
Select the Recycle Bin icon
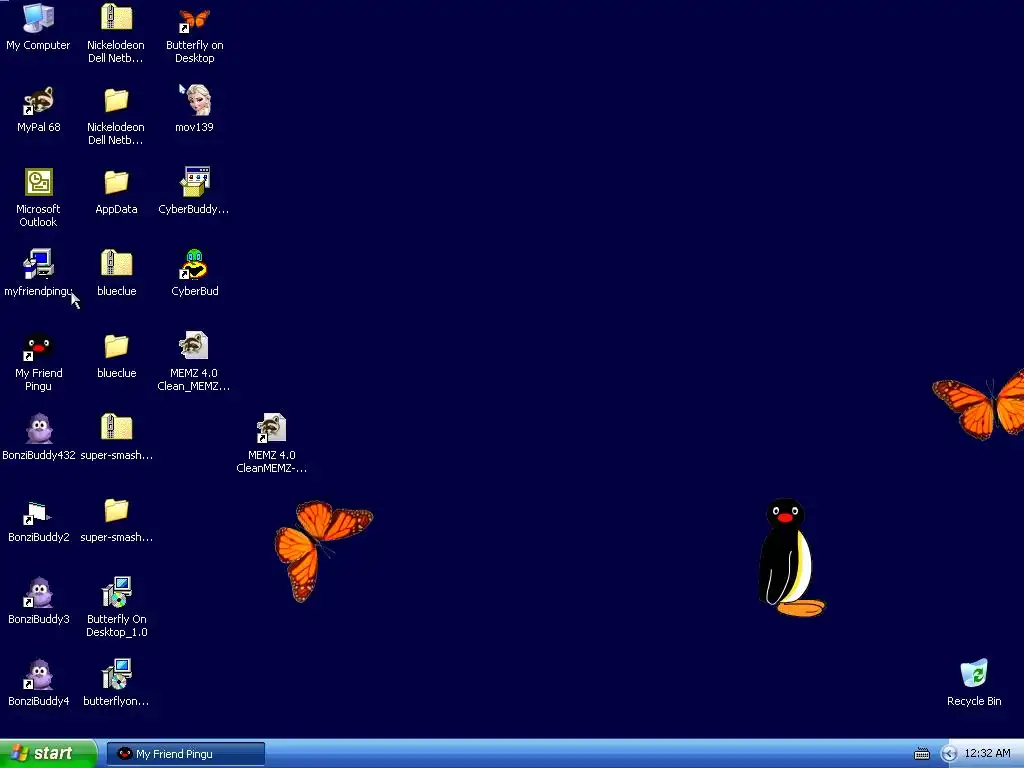pyautogui.click(x=974, y=674)
